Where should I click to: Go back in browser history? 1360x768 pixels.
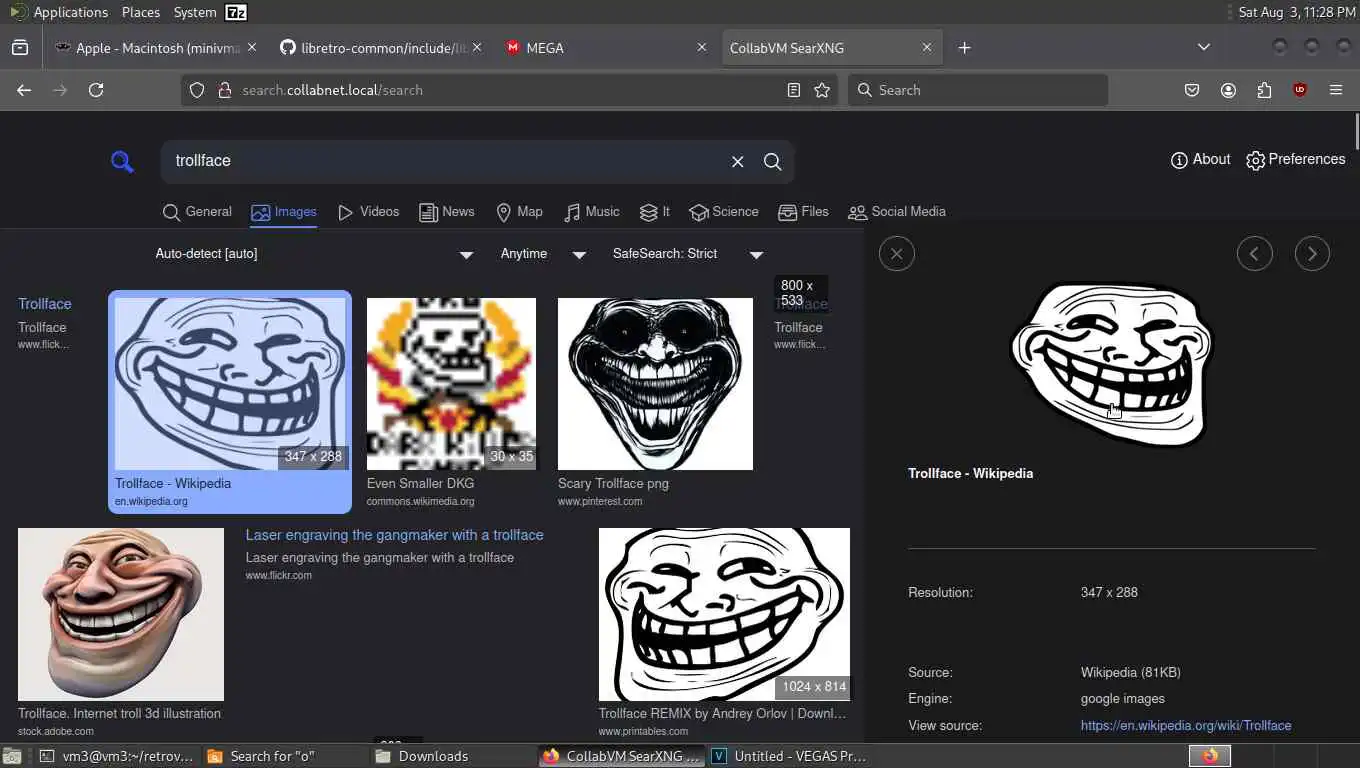point(24,90)
